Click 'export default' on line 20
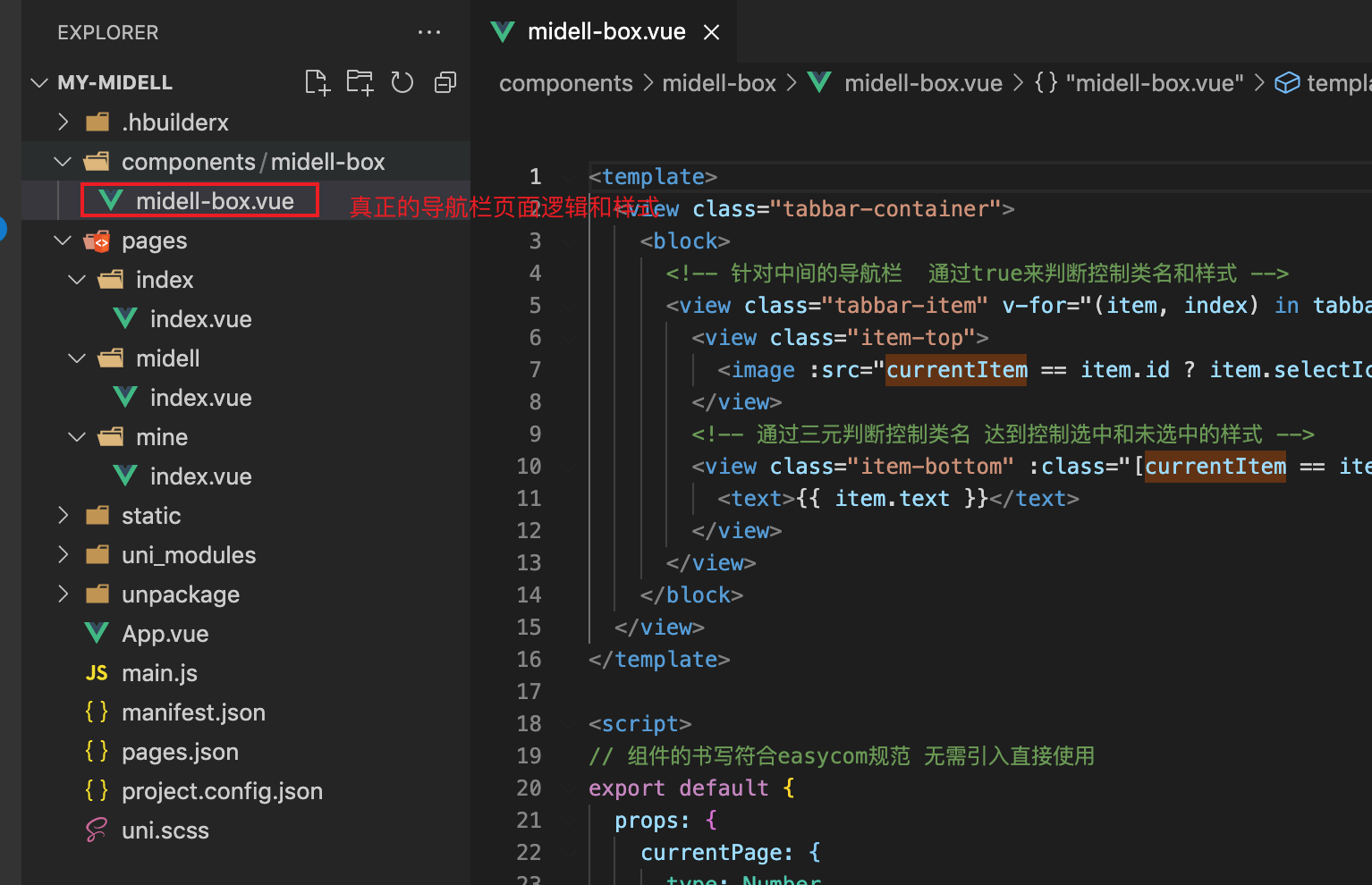This screenshot has height=885, width=1372. 678,788
